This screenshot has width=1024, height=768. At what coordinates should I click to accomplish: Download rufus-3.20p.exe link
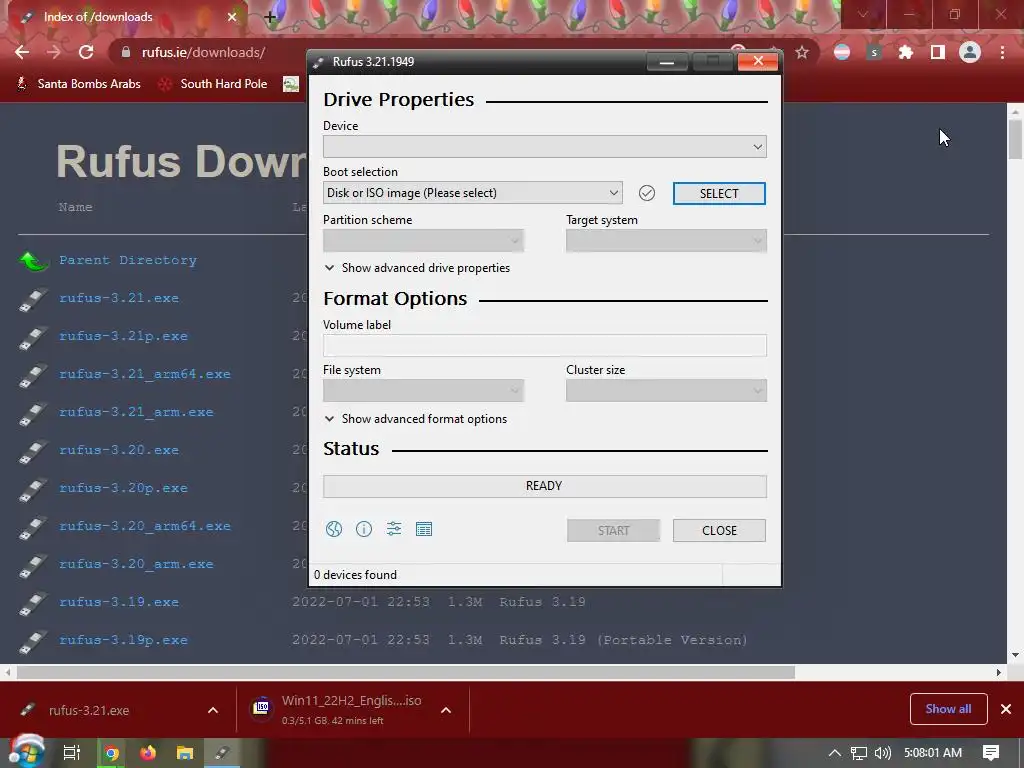click(x=123, y=488)
